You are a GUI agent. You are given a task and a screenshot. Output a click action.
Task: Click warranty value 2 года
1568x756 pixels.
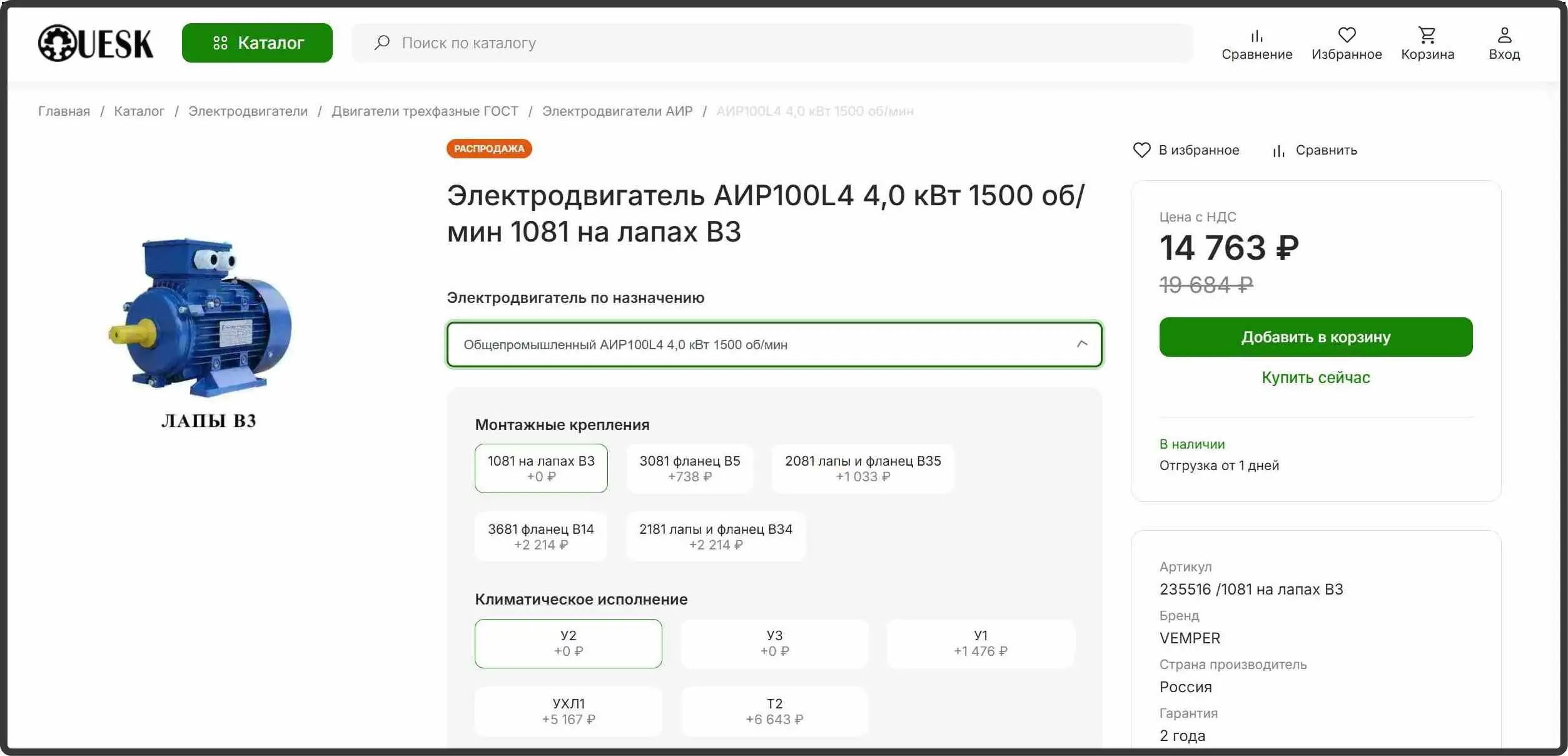1182,736
